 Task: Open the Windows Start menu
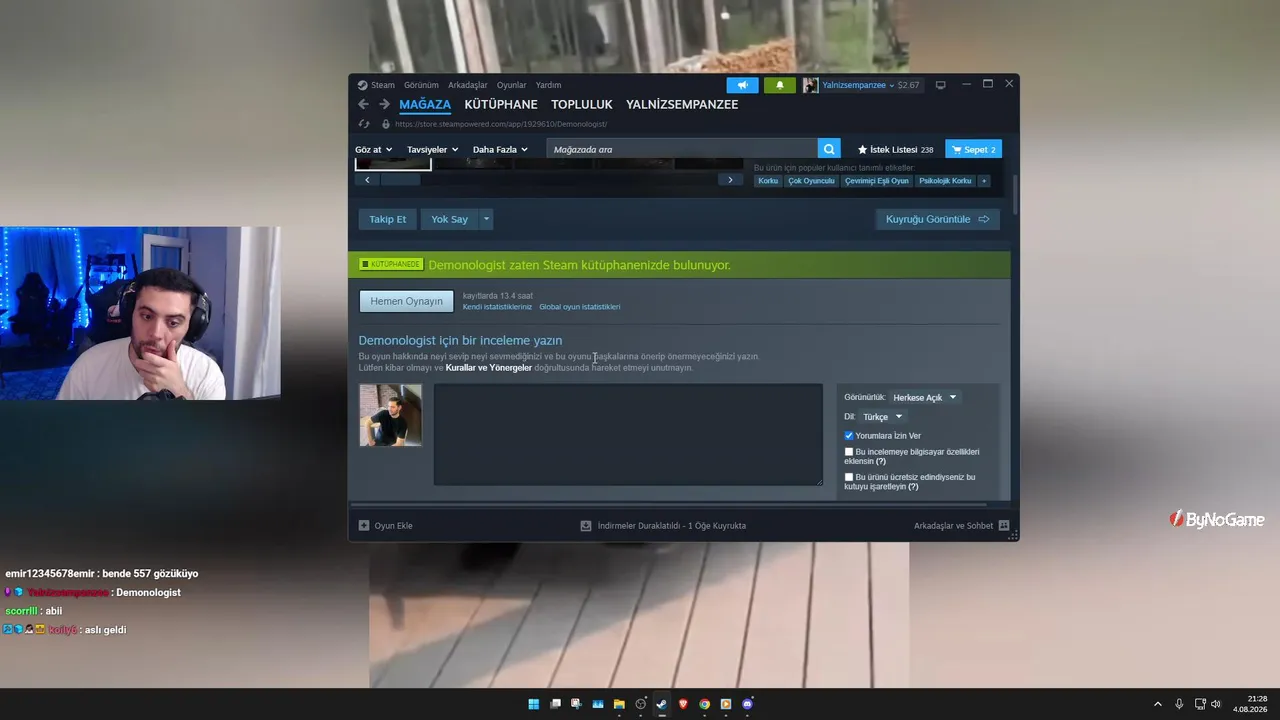534,704
